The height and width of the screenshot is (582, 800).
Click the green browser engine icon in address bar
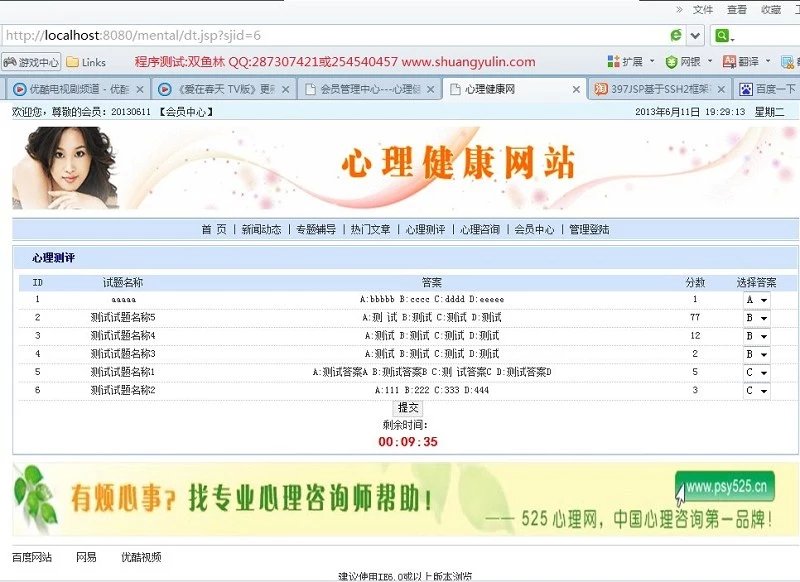[x=676, y=35]
